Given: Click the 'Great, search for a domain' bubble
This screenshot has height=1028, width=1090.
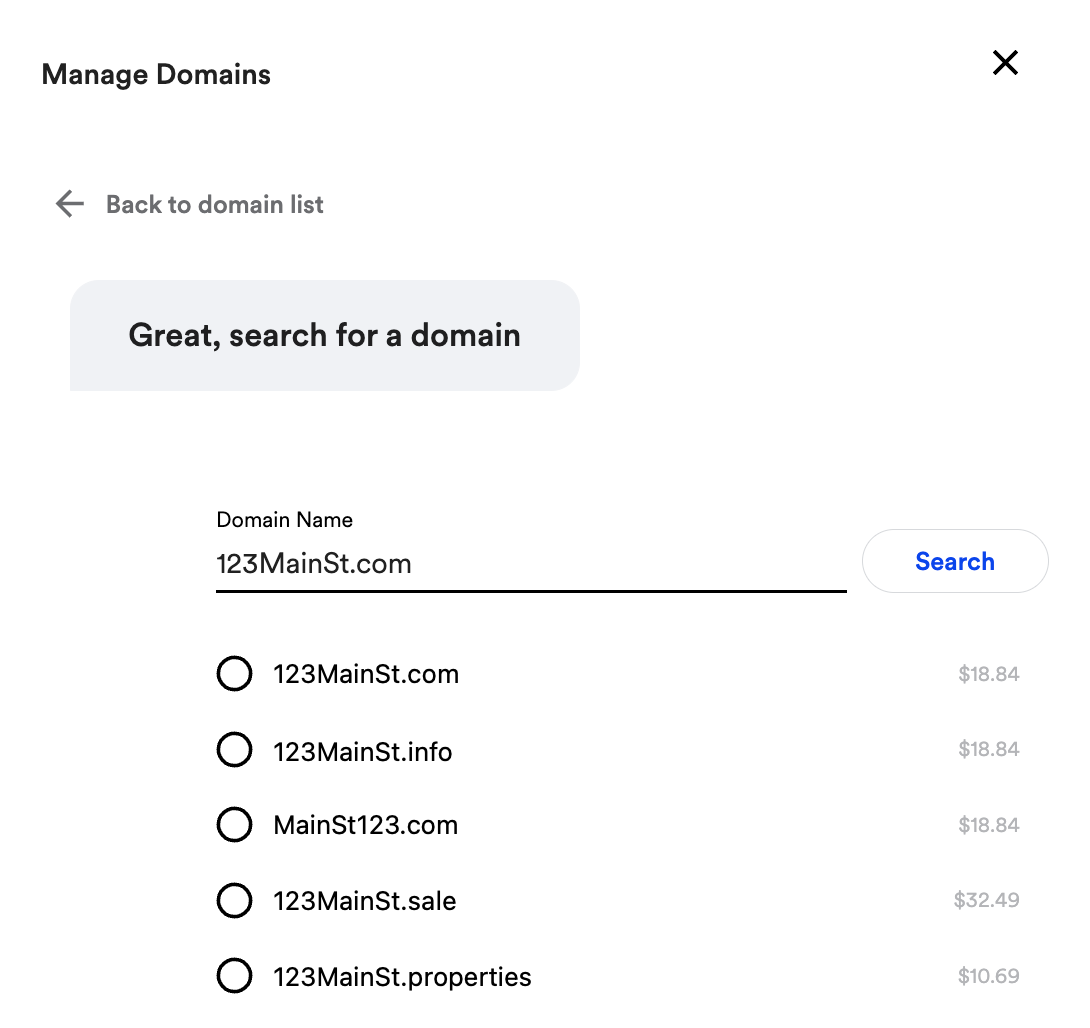Looking at the screenshot, I should (x=325, y=335).
